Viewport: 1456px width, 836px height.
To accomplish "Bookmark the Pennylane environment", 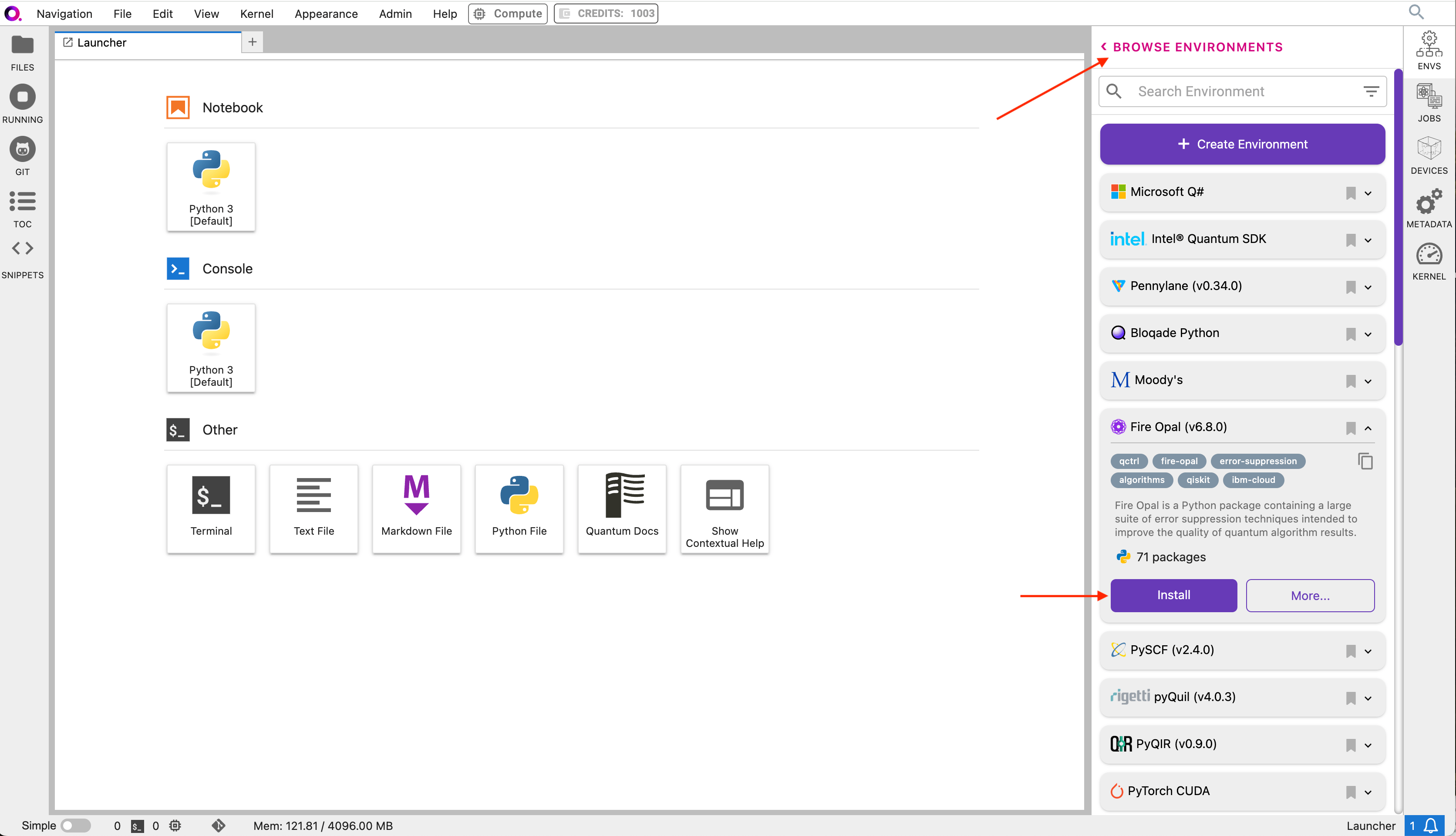I will 1350,287.
